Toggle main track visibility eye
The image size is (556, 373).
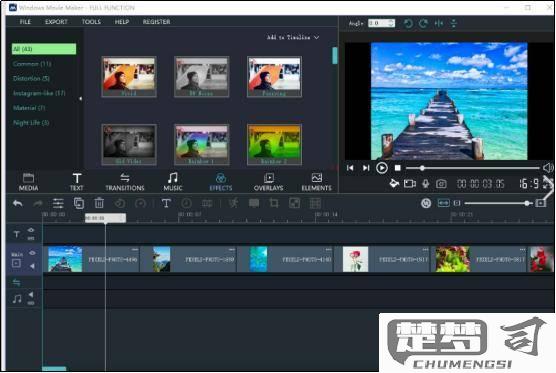coord(32,253)
